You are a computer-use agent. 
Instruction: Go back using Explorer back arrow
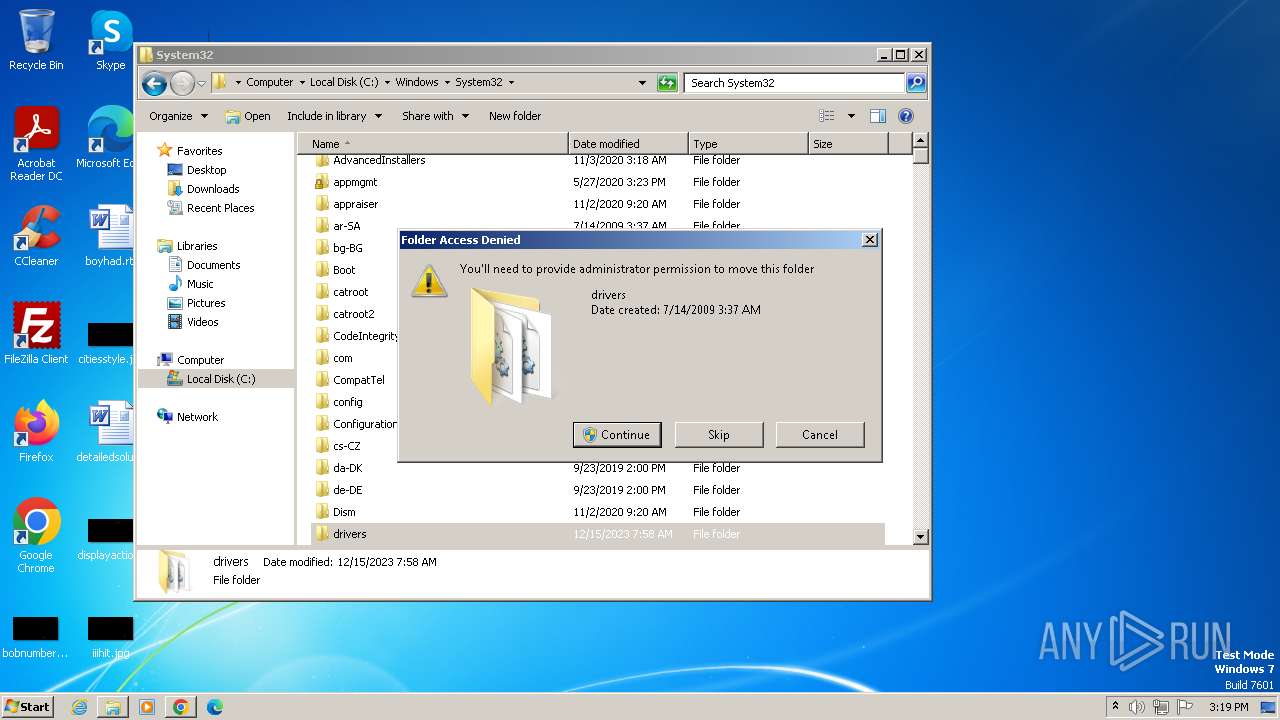[x=154, y=83]
